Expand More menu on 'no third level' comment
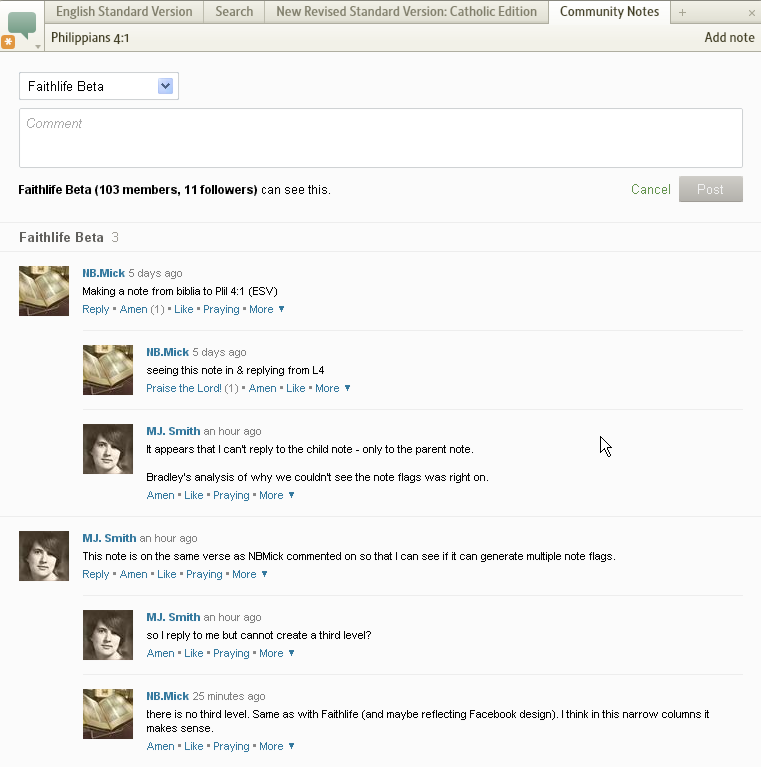Screen dimensions: 761x767 tap(276, 746)
